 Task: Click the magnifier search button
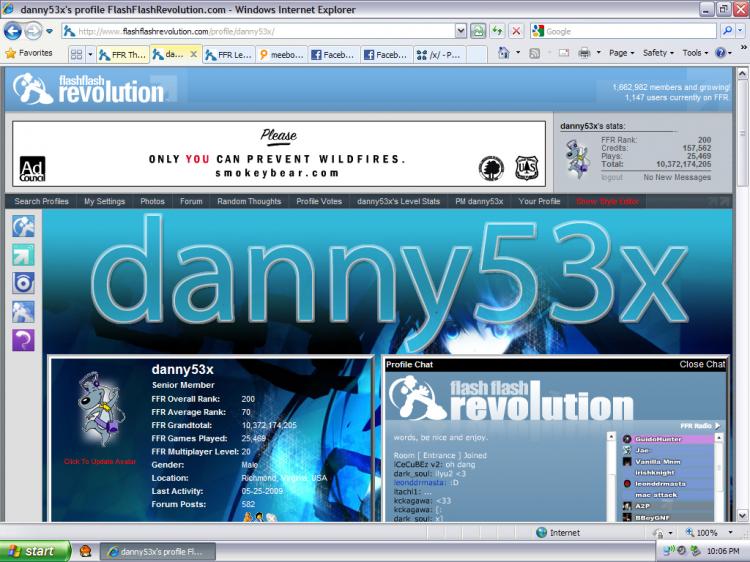click(728, 32)
